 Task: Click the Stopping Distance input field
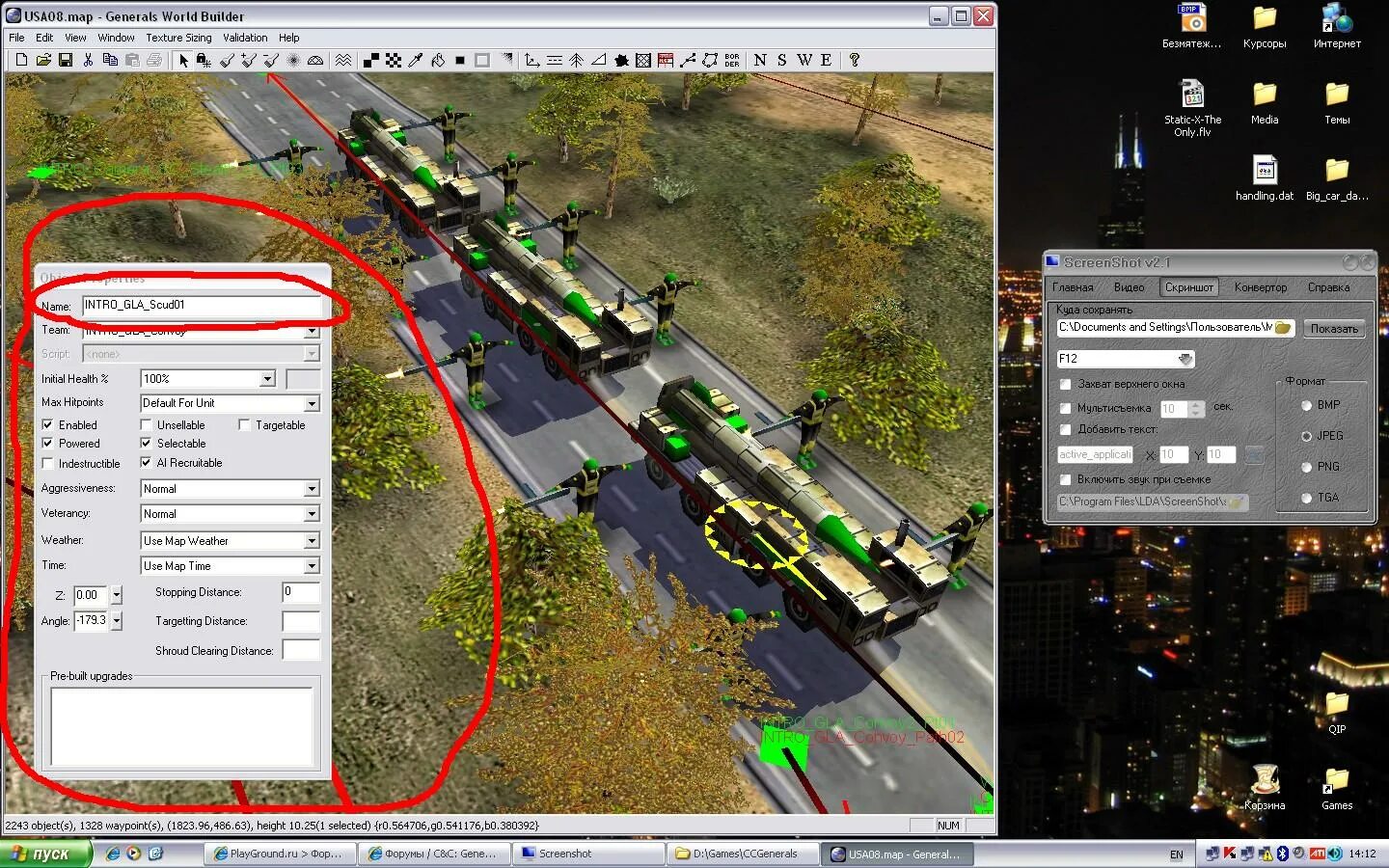pos(301,592)
